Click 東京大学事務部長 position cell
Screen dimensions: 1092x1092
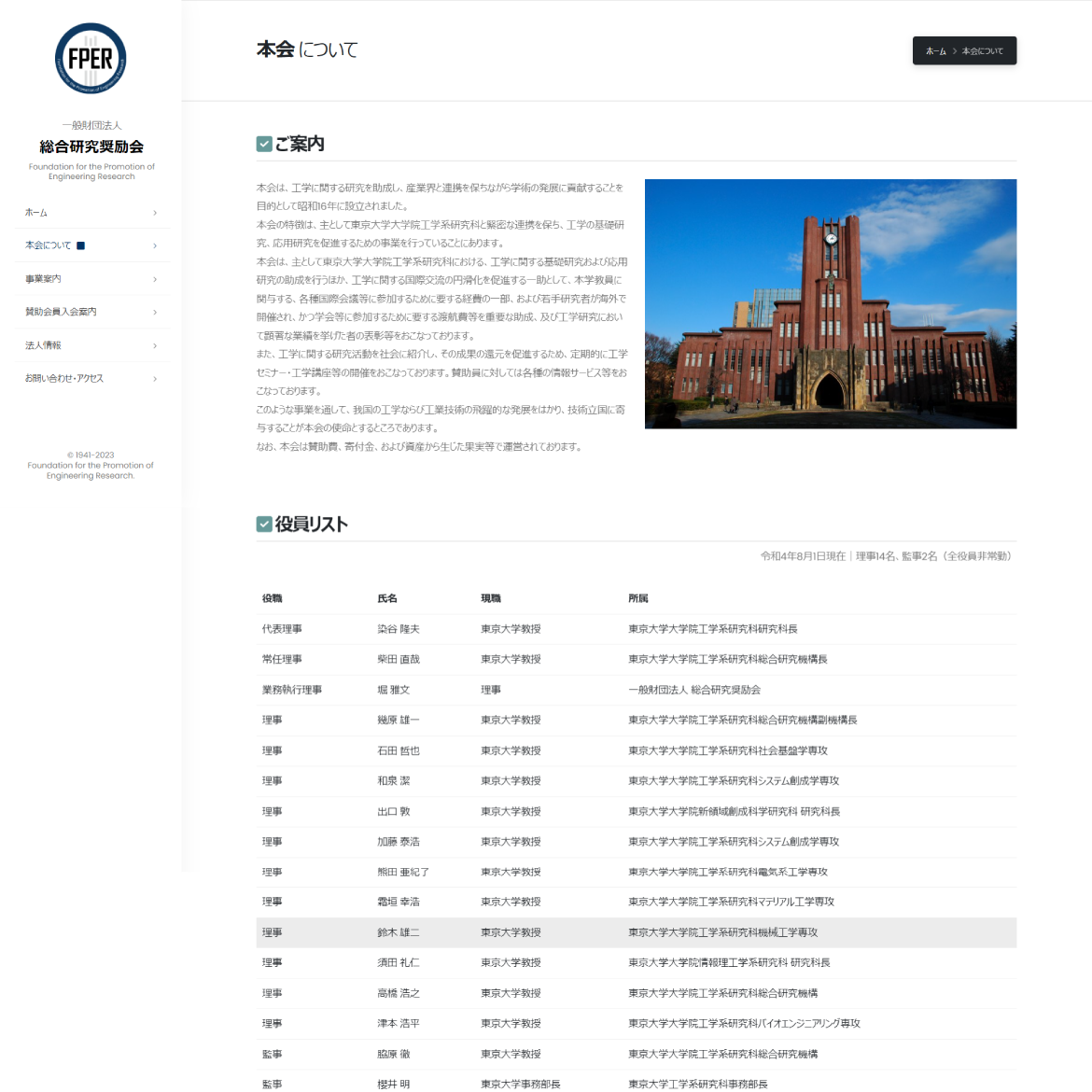(x=520, y=1085)
